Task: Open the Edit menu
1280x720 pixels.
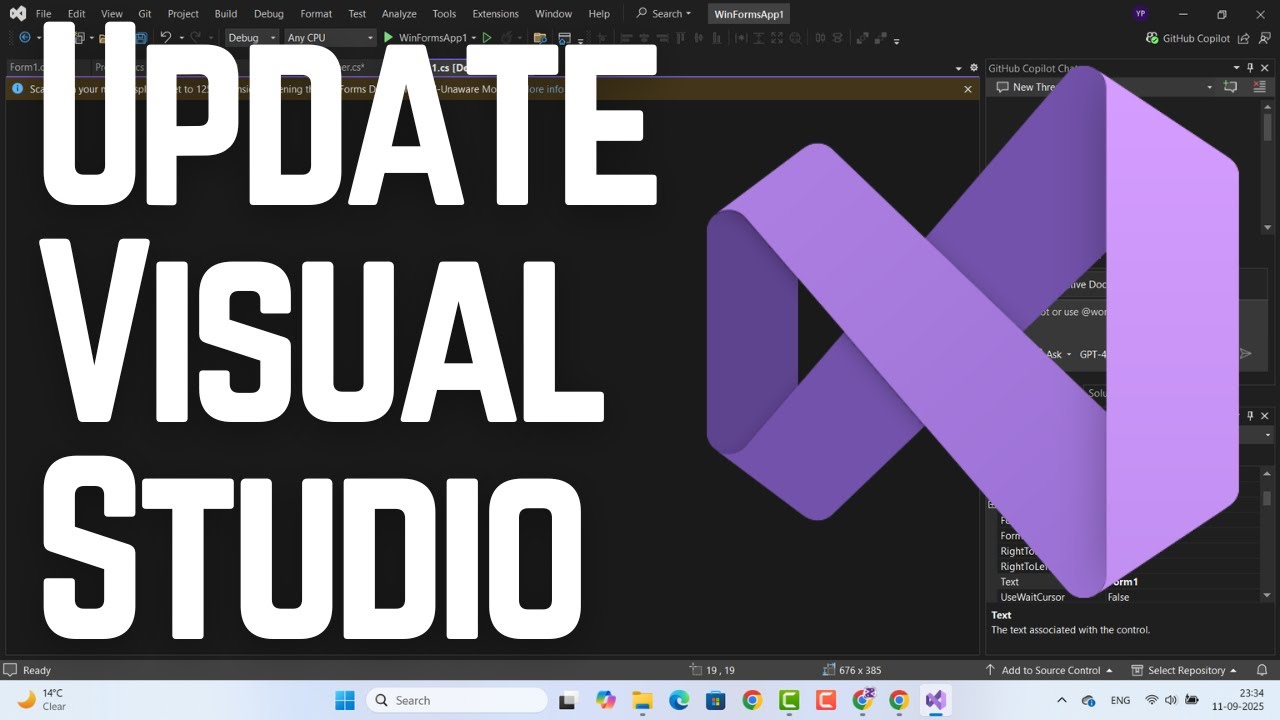Action: click(76, 14)
